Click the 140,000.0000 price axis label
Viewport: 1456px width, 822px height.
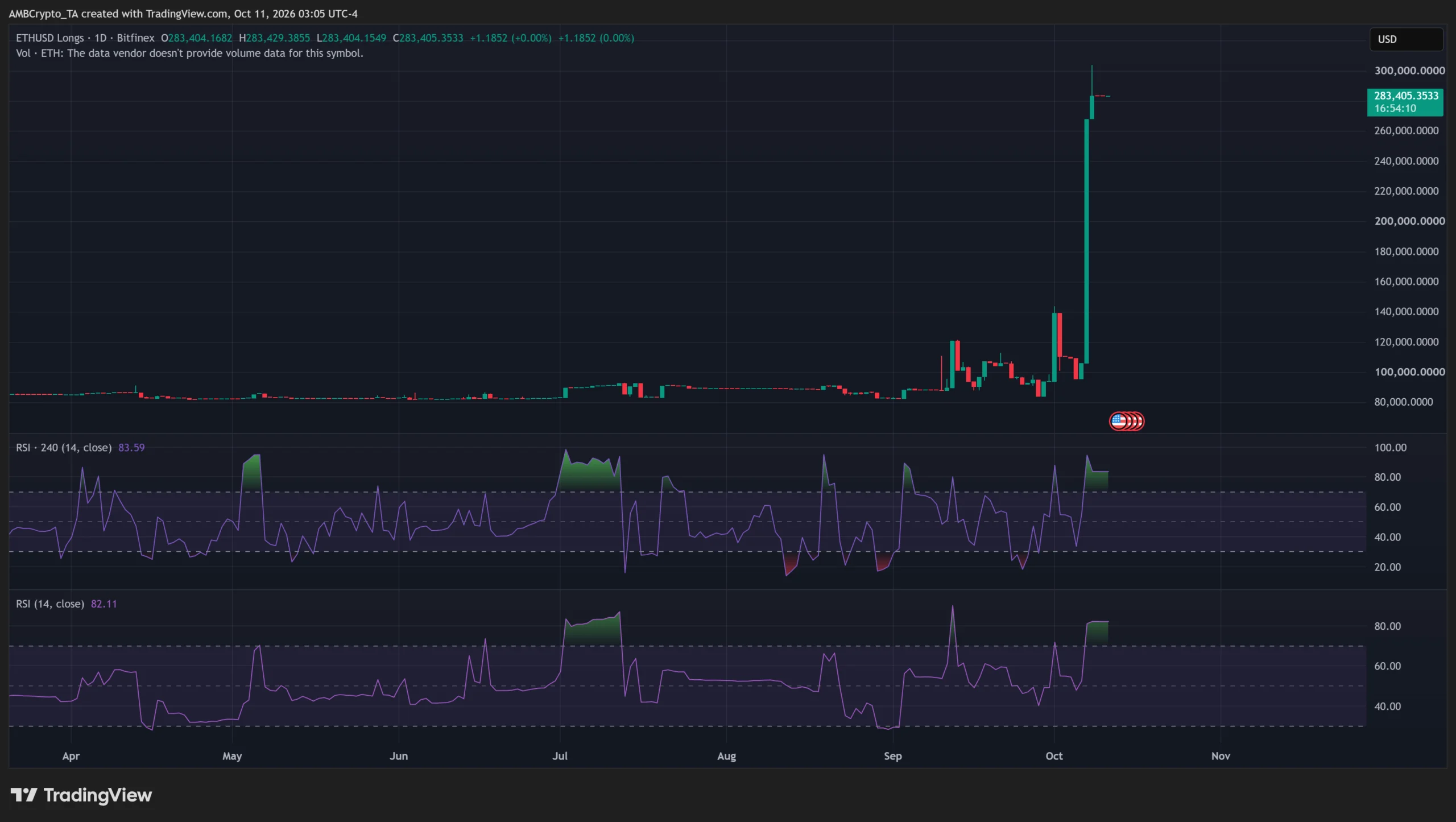tap(1406, 311)
